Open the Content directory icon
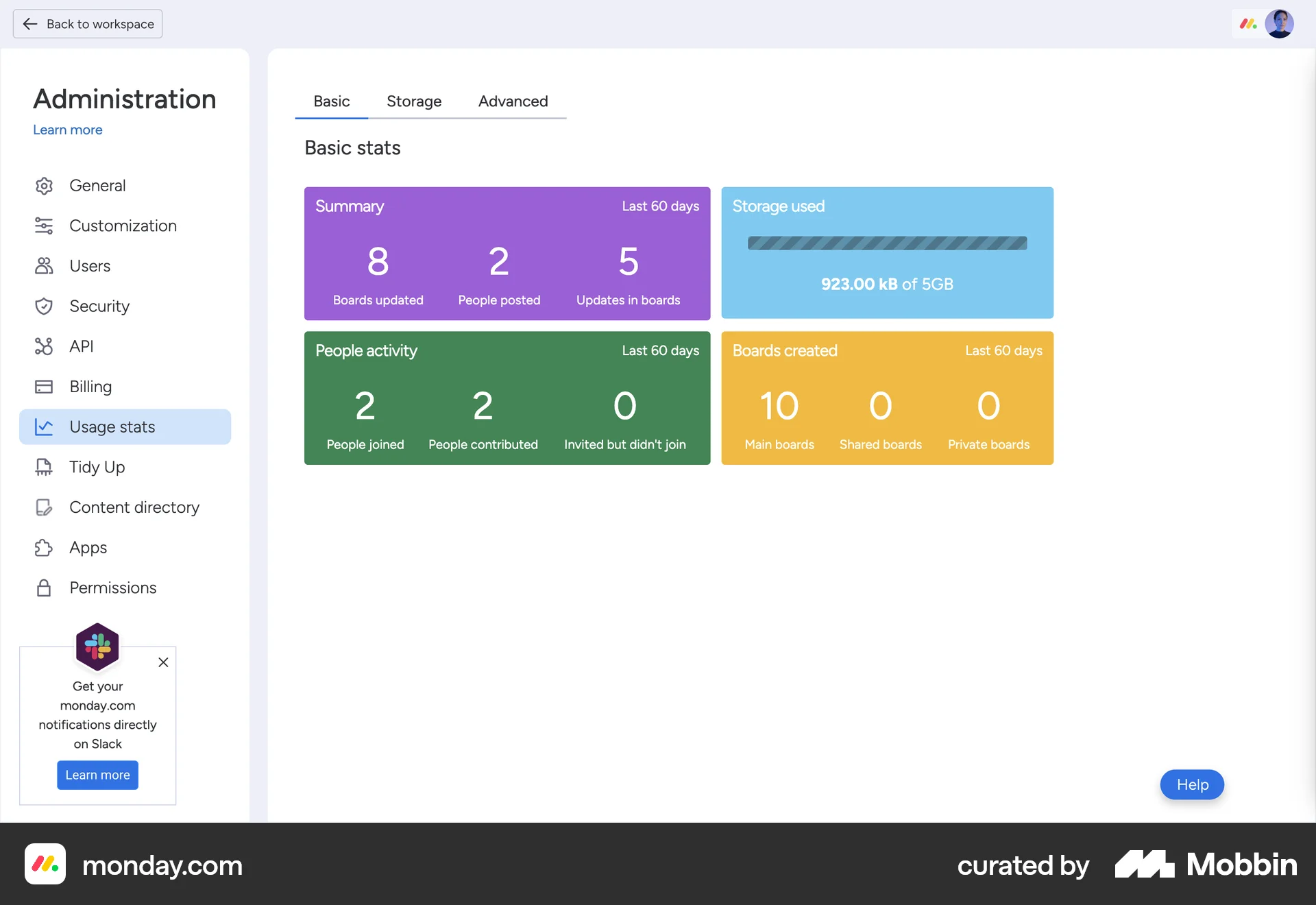The height and width of the screenshot is (905, 1316). tap(44, 507)
